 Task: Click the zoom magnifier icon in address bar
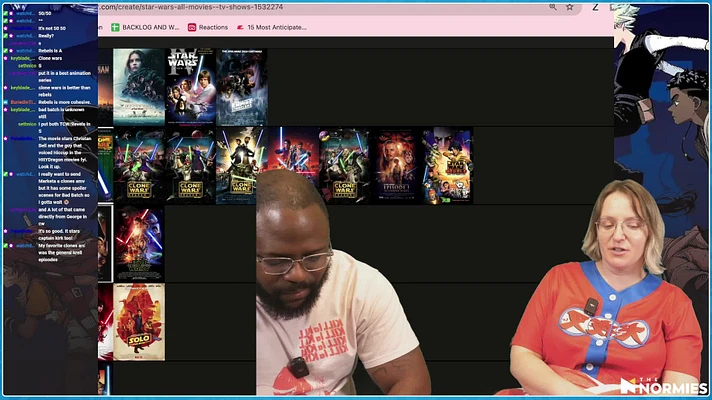click(x=553, y=7)
